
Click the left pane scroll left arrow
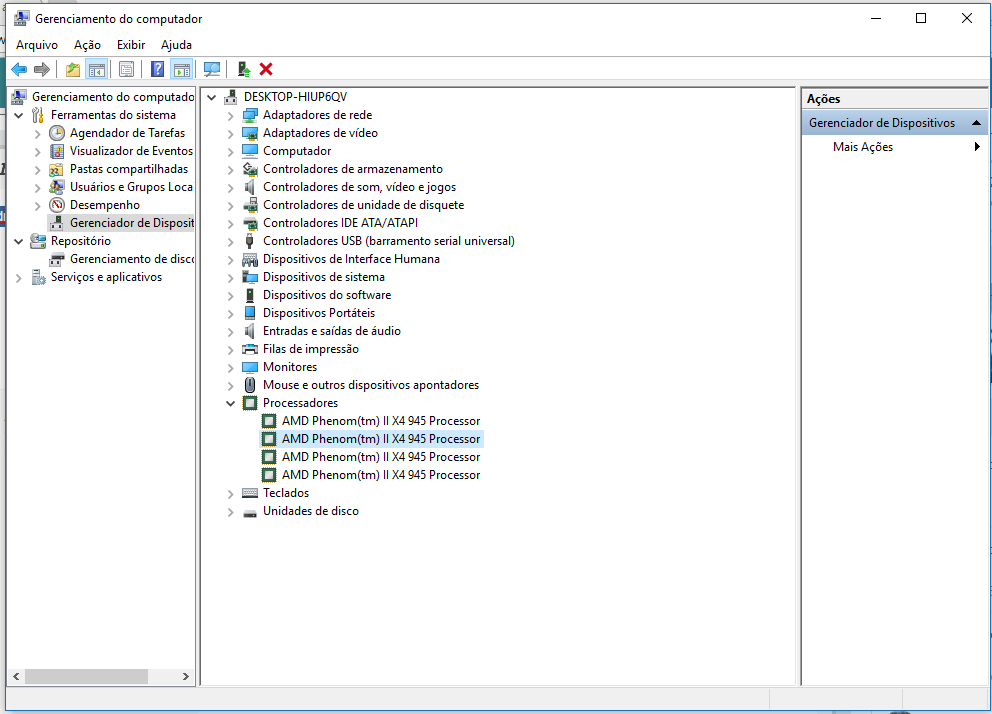(x=16, y=677)
